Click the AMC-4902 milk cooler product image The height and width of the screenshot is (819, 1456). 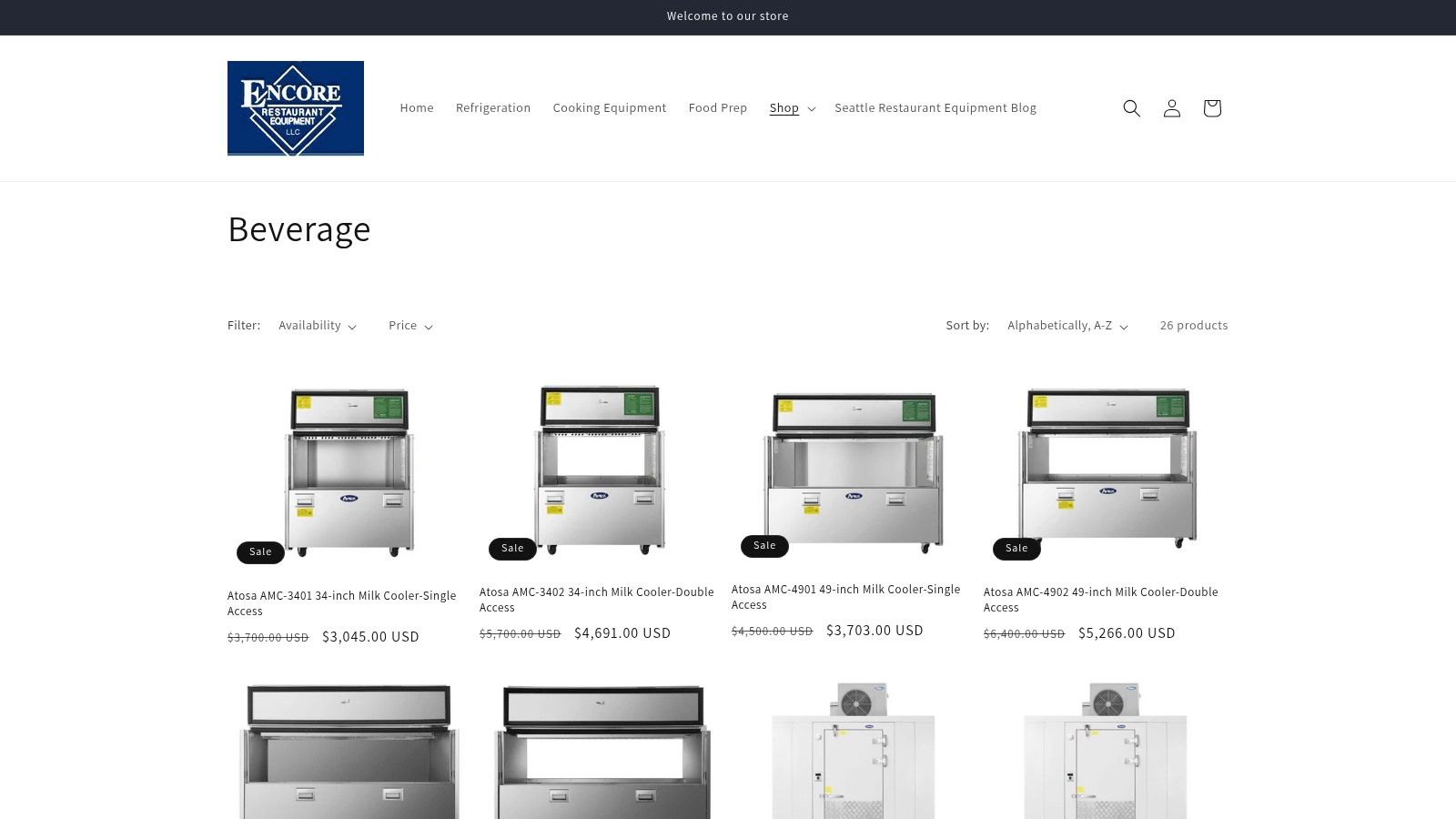click(x=1107, y=469)
